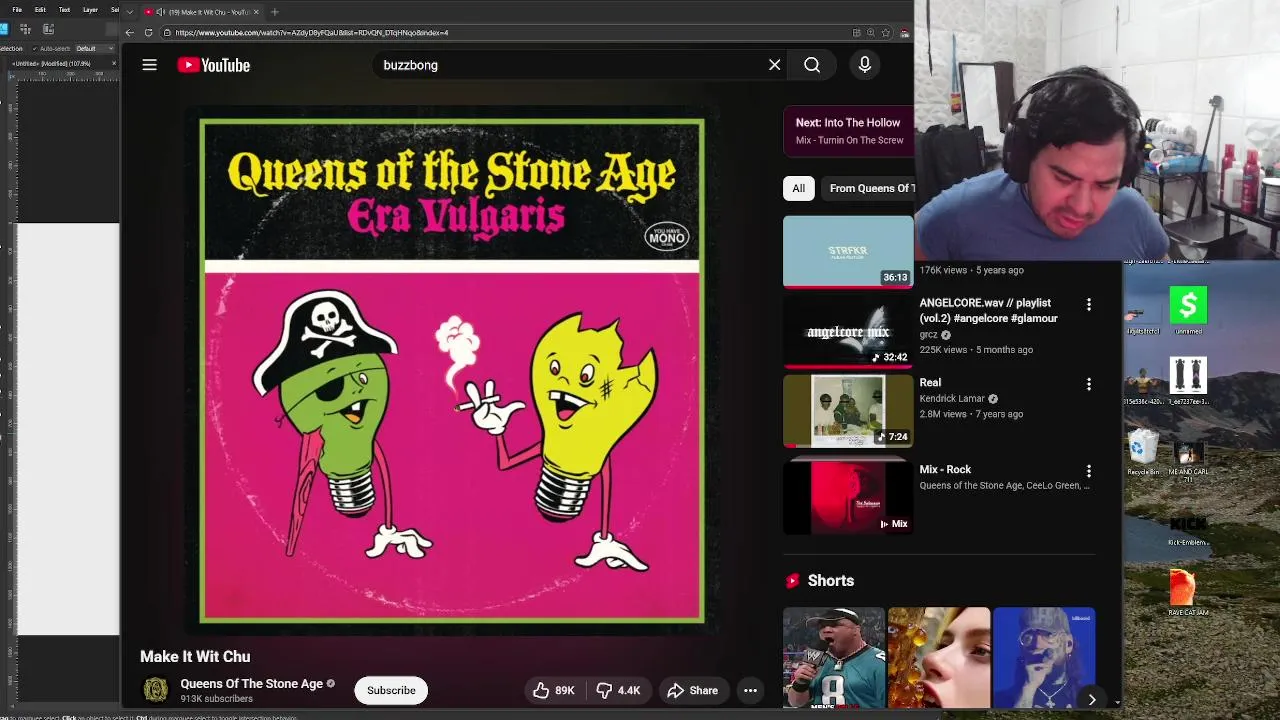Screen dimensions: 1280x720
Task: Click the zoom magnifier icon in address bar
Action: pyautogui.click(x=870, y=32)
